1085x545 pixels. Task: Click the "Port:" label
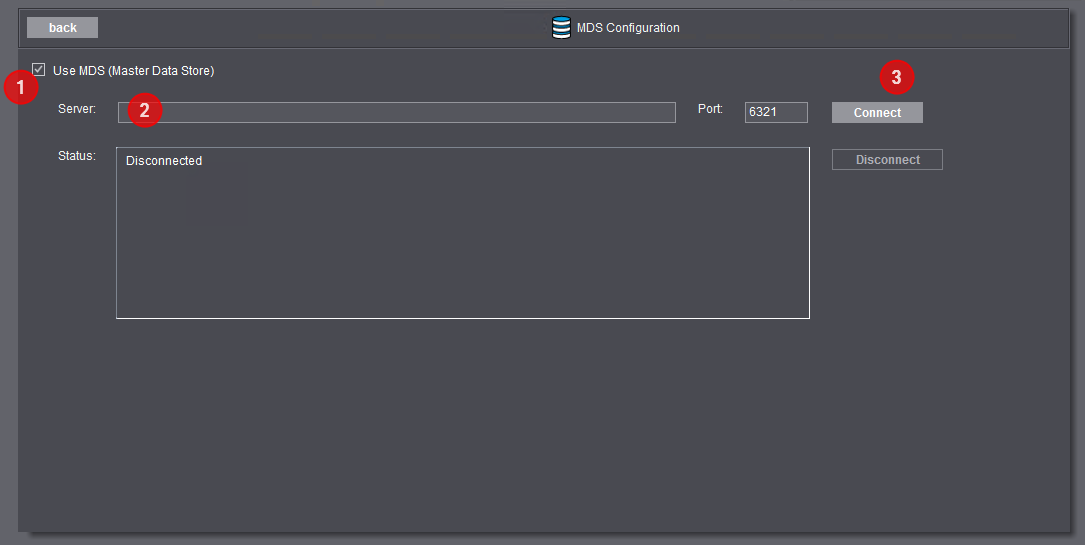(x=710, y=109)
